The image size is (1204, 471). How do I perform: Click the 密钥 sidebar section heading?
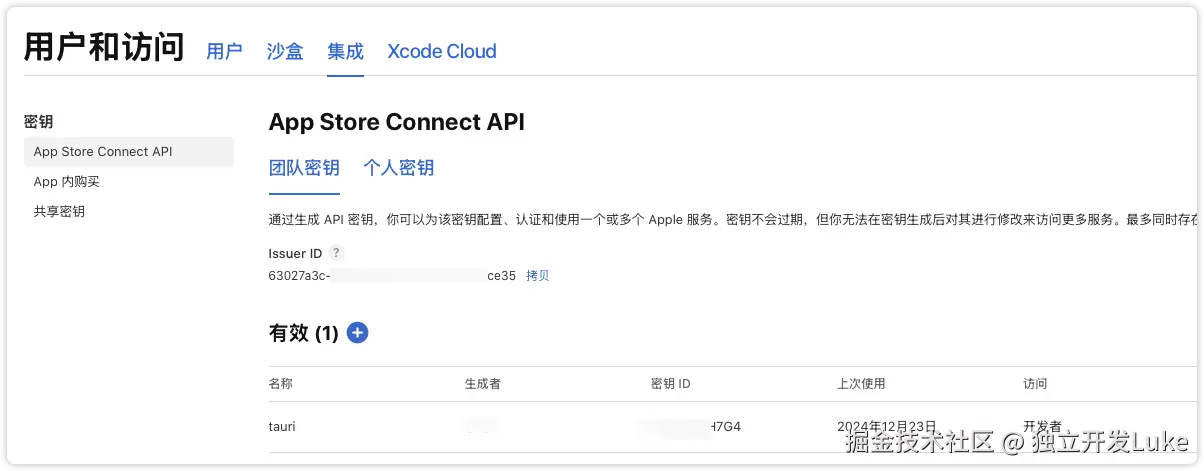point(38,122)
